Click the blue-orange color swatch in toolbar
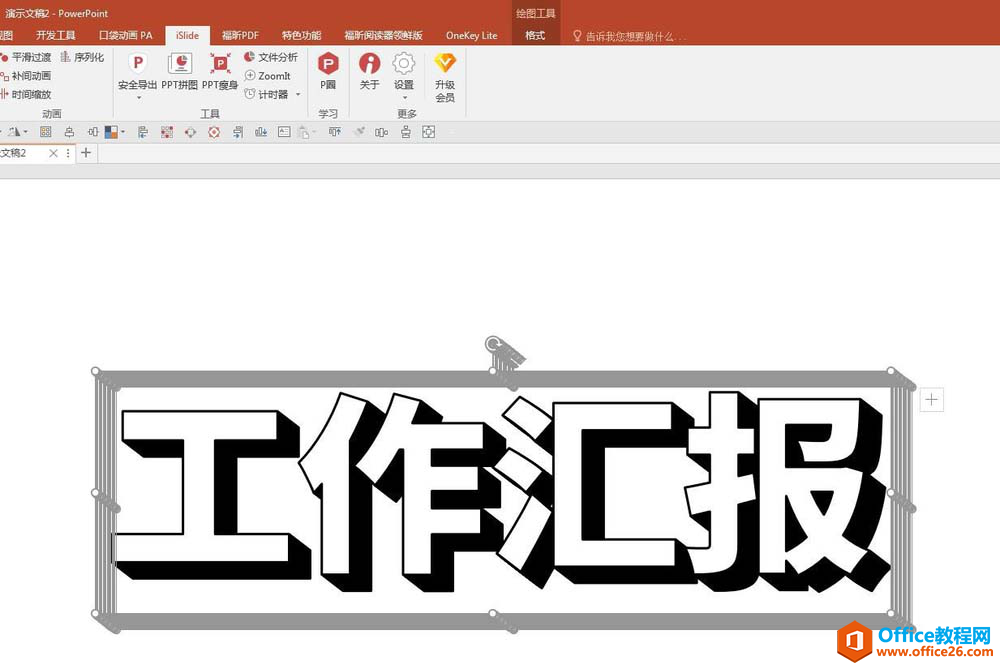The image size is (1000, 669). (x=111, y=131)
